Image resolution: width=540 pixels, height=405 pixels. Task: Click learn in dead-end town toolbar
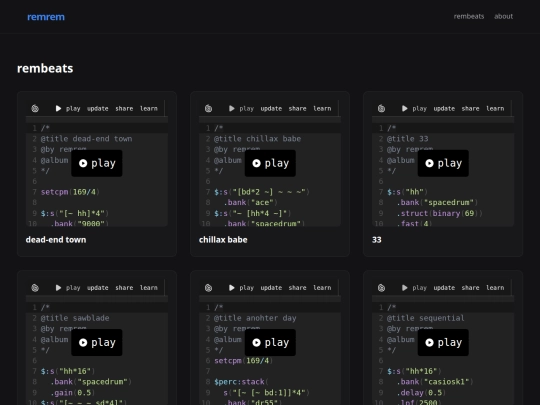click(x=149, y=108)
